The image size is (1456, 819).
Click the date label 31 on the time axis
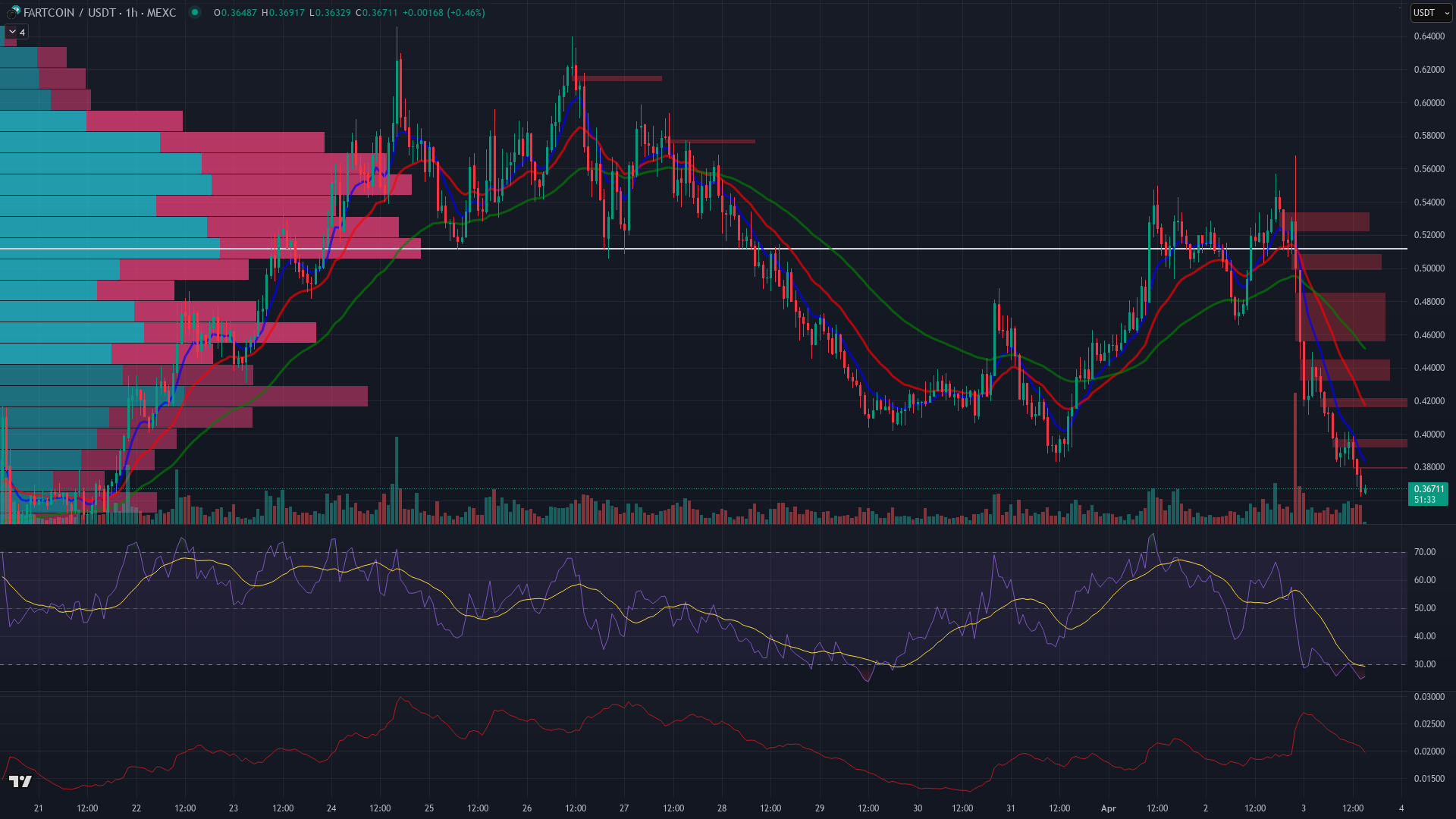pyautogui.click(x=1011, y=808)
